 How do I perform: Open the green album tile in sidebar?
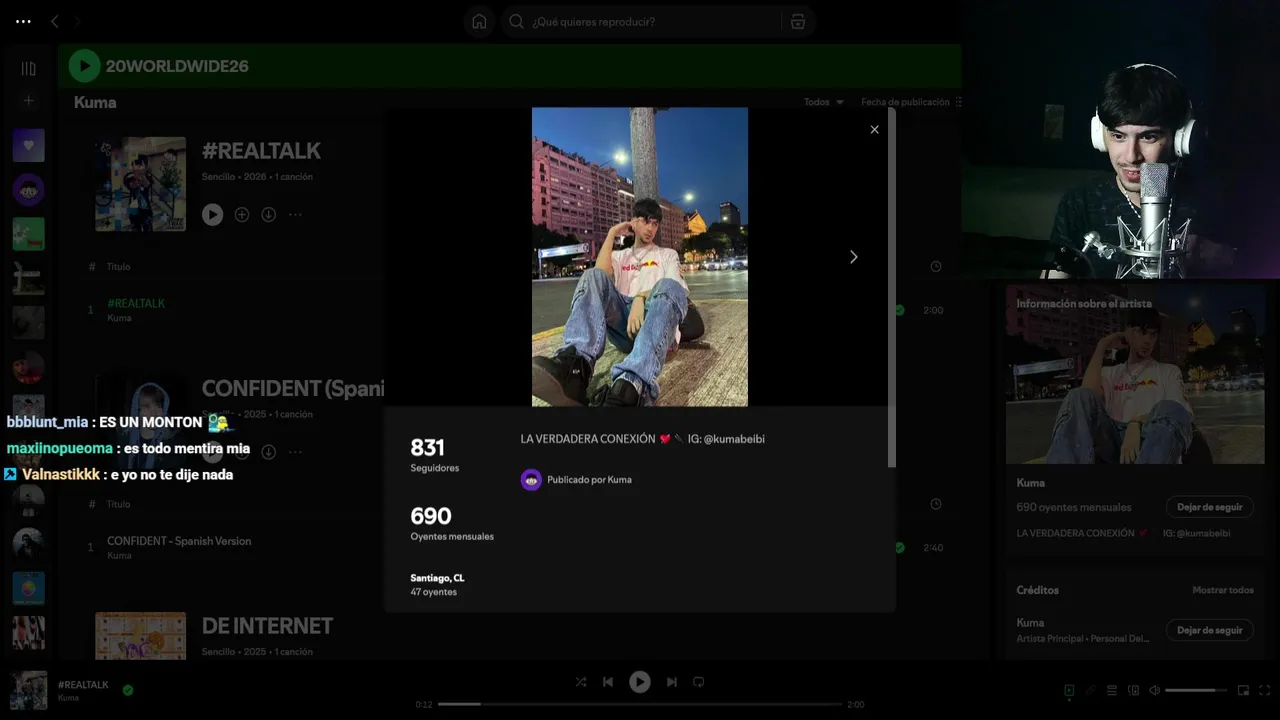click(x=28, y=234)
